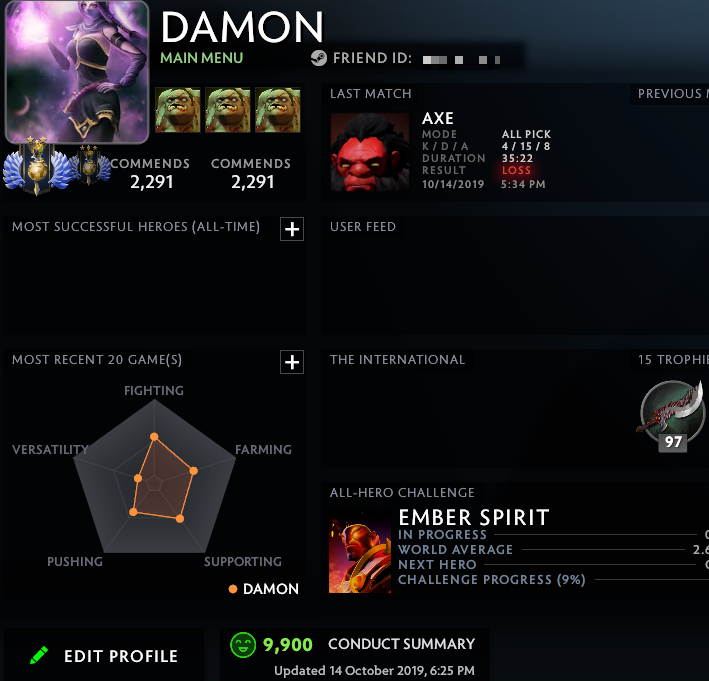Toggle the Damon legend entry on radar chart
The height and width of the screenshot is (681, 709).
pyautogui.click(x=264, y=589)
